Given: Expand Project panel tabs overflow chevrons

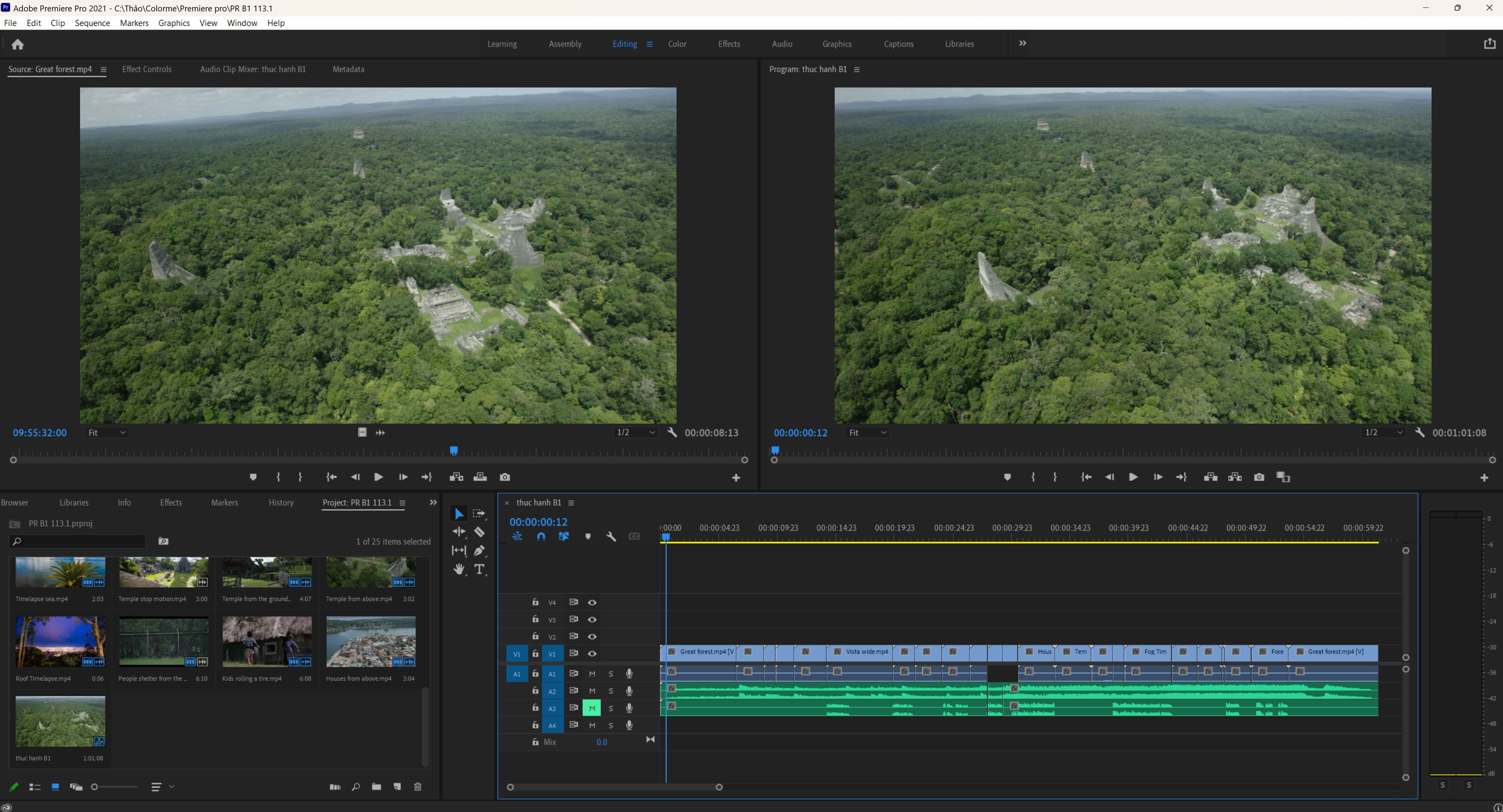Looking at the screenshot, I should (433, 502).
